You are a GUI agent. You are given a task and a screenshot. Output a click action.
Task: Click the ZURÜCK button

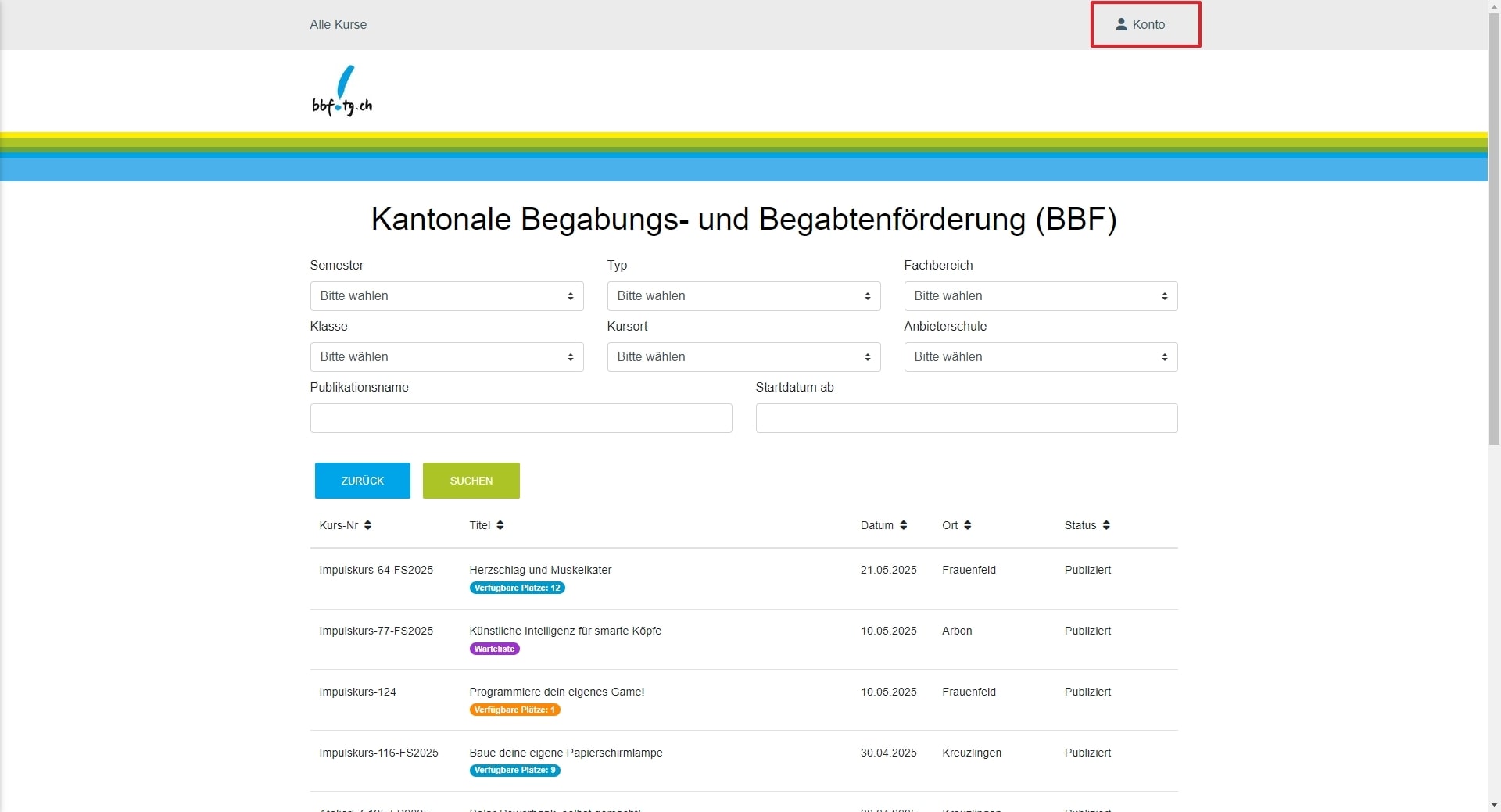pyautogui.click(x=362, y=481)
